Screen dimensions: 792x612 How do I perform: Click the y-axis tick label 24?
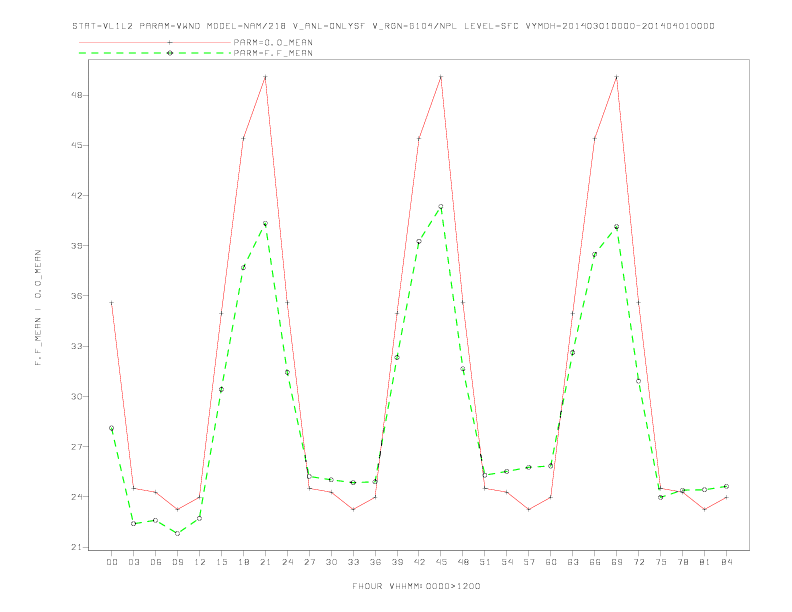point(76,497)
